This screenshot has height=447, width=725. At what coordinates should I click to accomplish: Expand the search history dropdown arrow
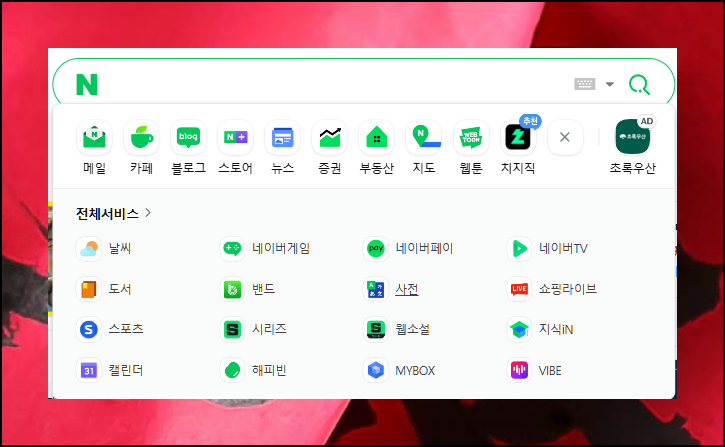coord(610,84)
